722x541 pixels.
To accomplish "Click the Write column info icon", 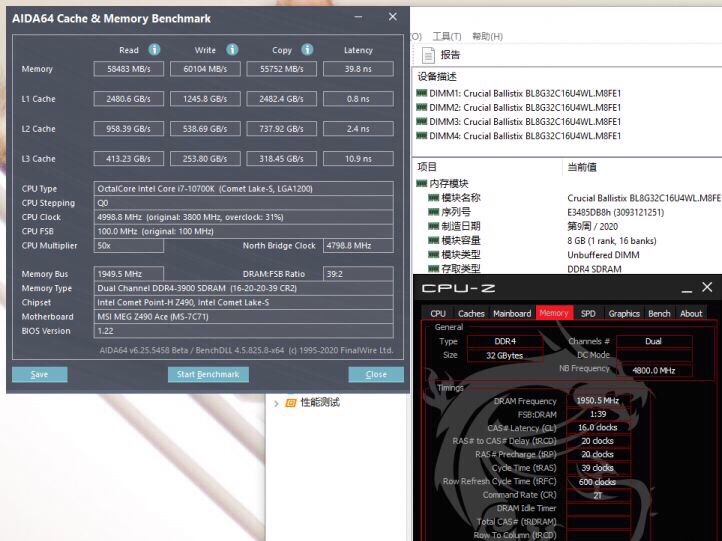I will (x=232, y=49).
